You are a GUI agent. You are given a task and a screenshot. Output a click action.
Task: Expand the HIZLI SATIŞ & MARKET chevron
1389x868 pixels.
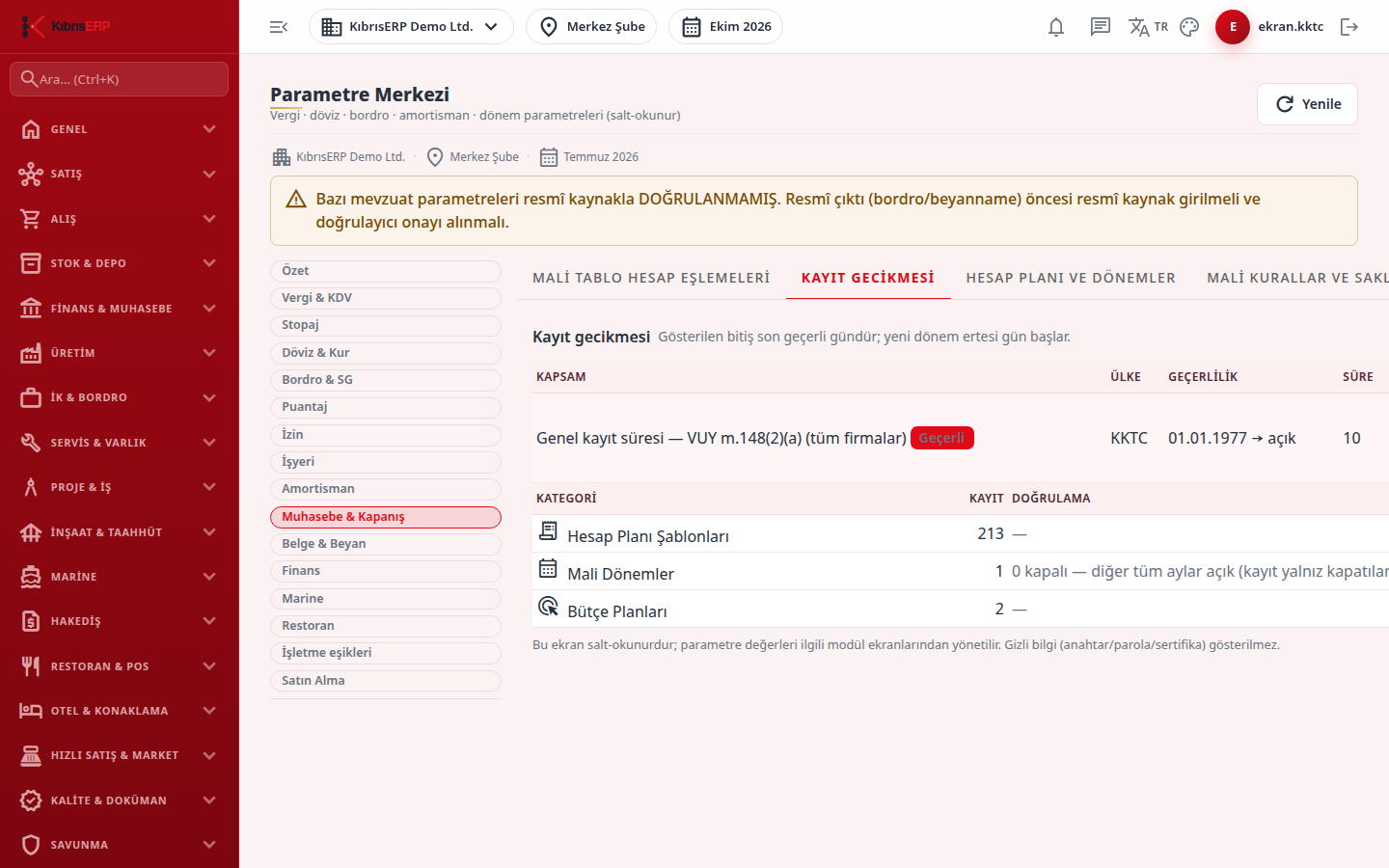(209, 755)
